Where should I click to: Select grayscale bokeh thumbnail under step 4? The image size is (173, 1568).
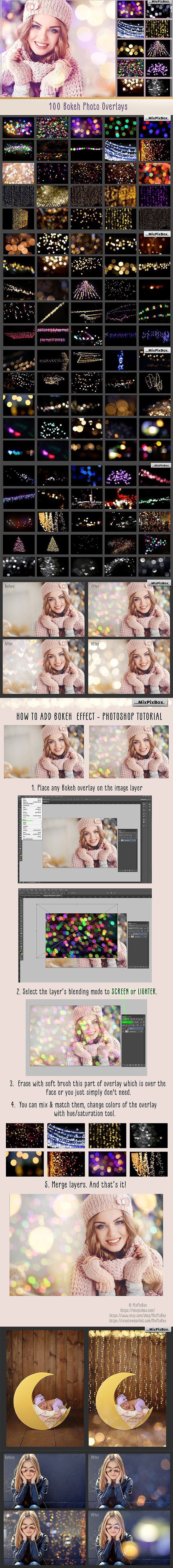coord(149,1135)
